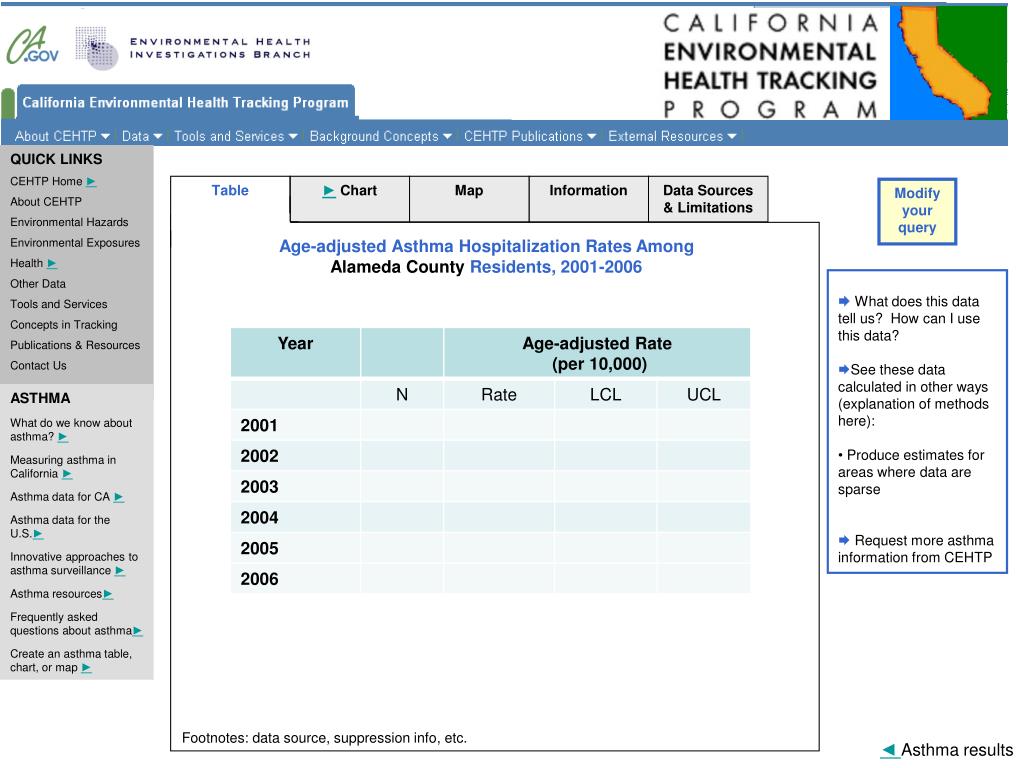
Task: Click the arrow icon on the Chart tab
Action: (x=329, y=191)
